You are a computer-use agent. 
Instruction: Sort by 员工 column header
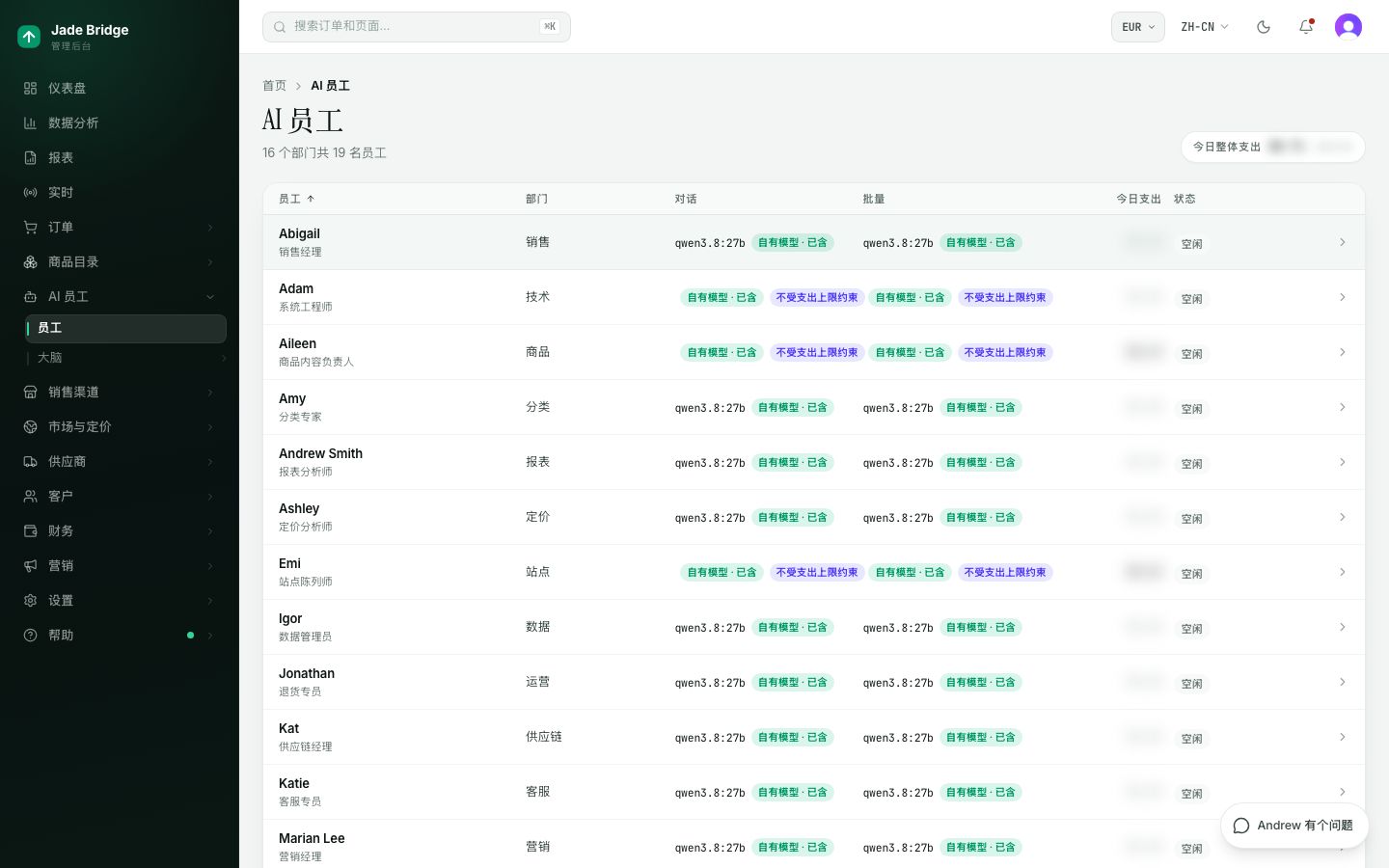click(x=296, y=199)
